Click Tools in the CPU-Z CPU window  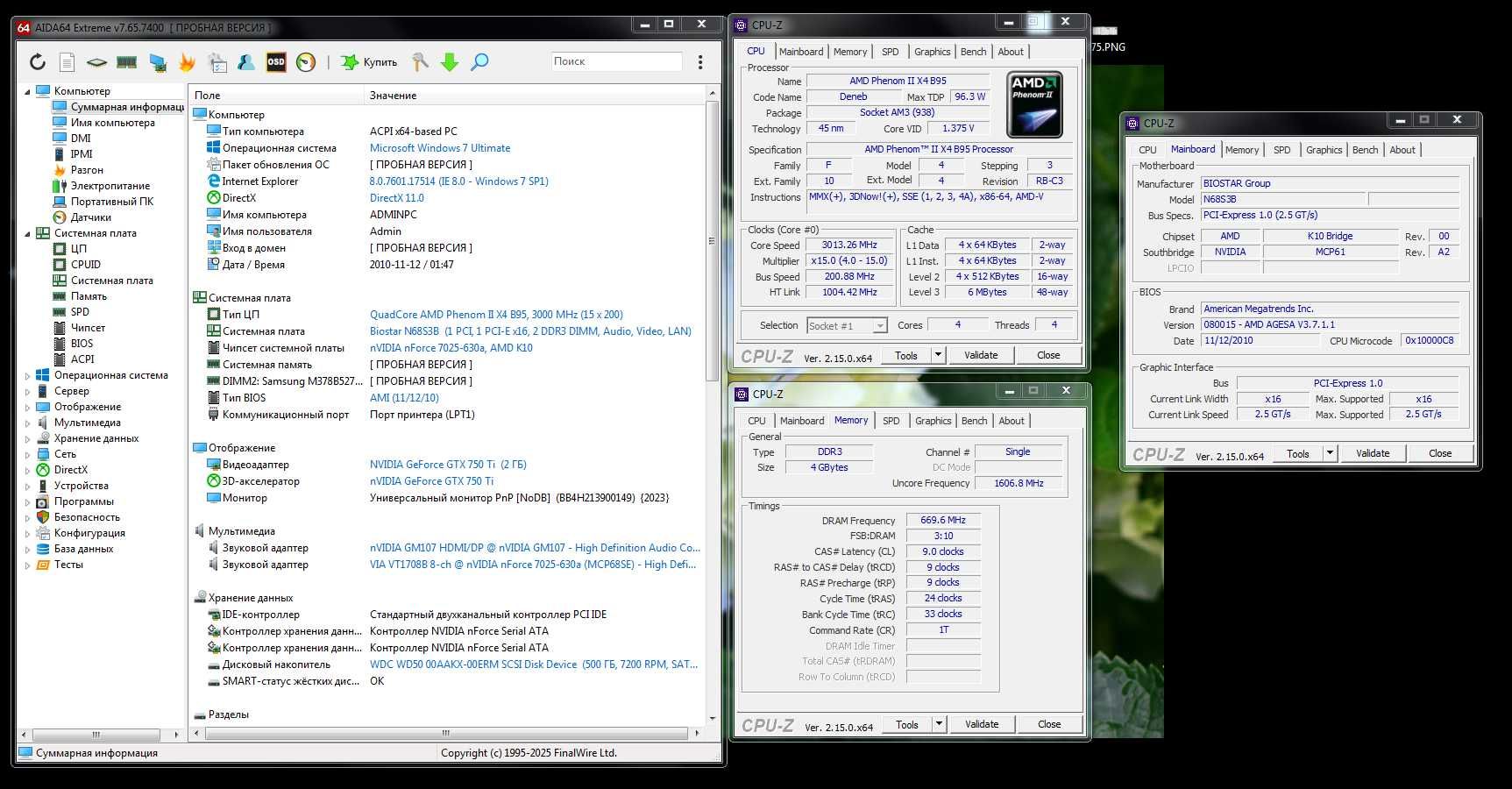[x=906, y=355]
